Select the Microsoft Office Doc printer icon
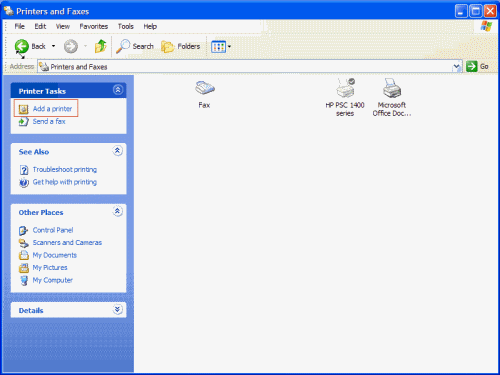 [392, 88]
